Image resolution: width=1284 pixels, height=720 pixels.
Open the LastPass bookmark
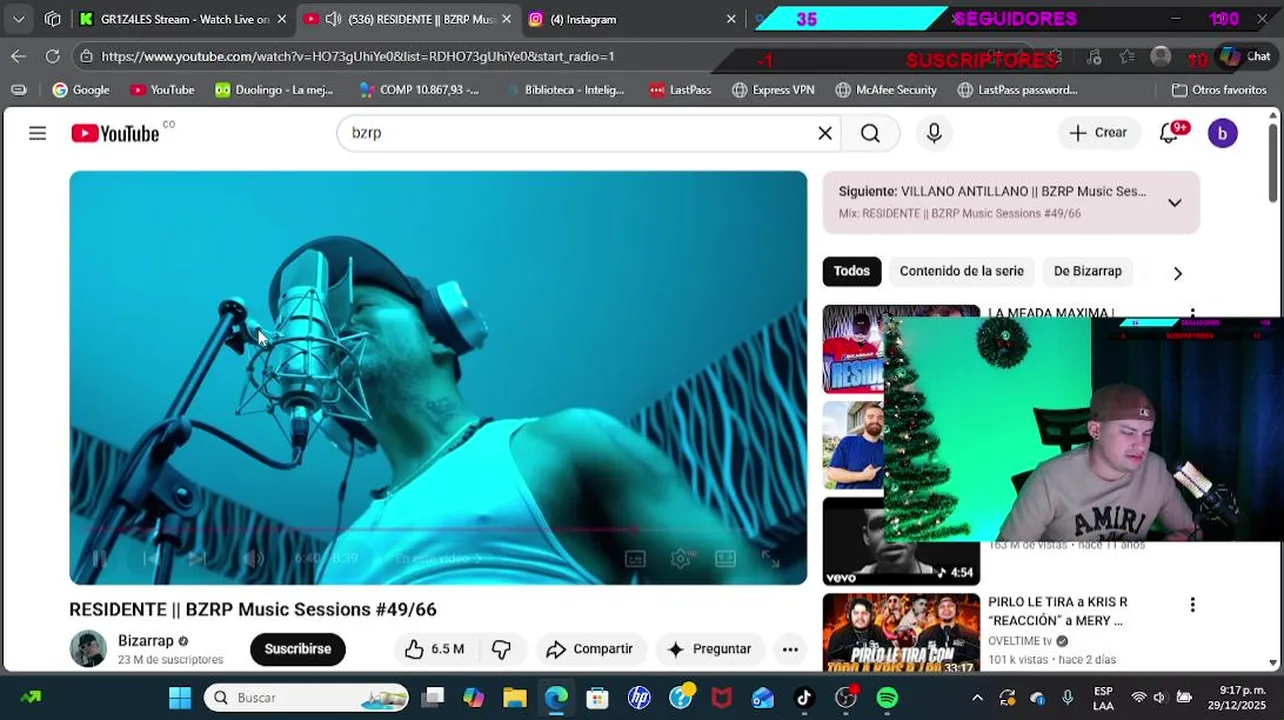(680, 90)
